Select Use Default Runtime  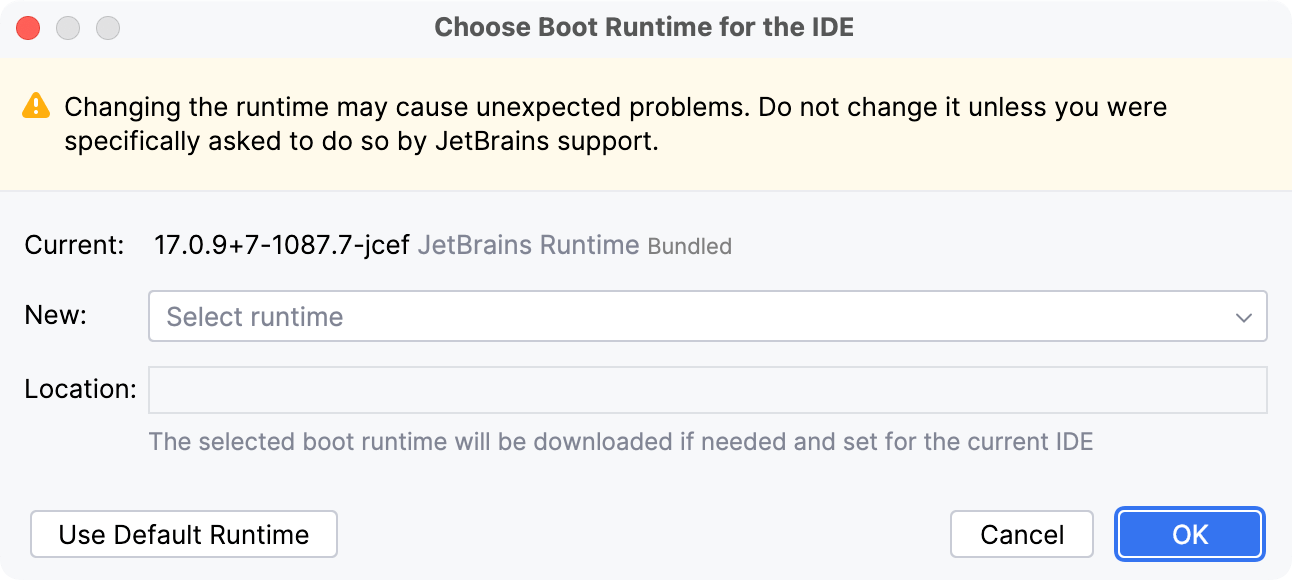183,534
